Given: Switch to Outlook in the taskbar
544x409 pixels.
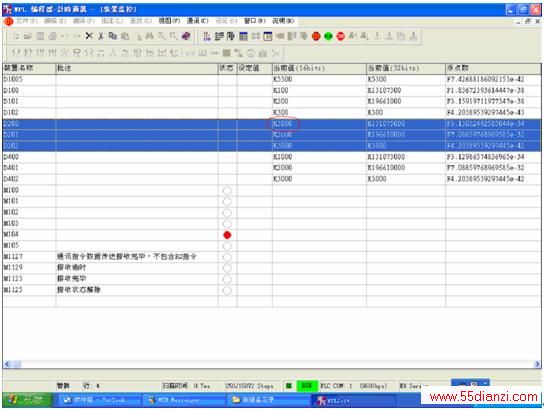Looking at the screenshot, I should 98,400.
